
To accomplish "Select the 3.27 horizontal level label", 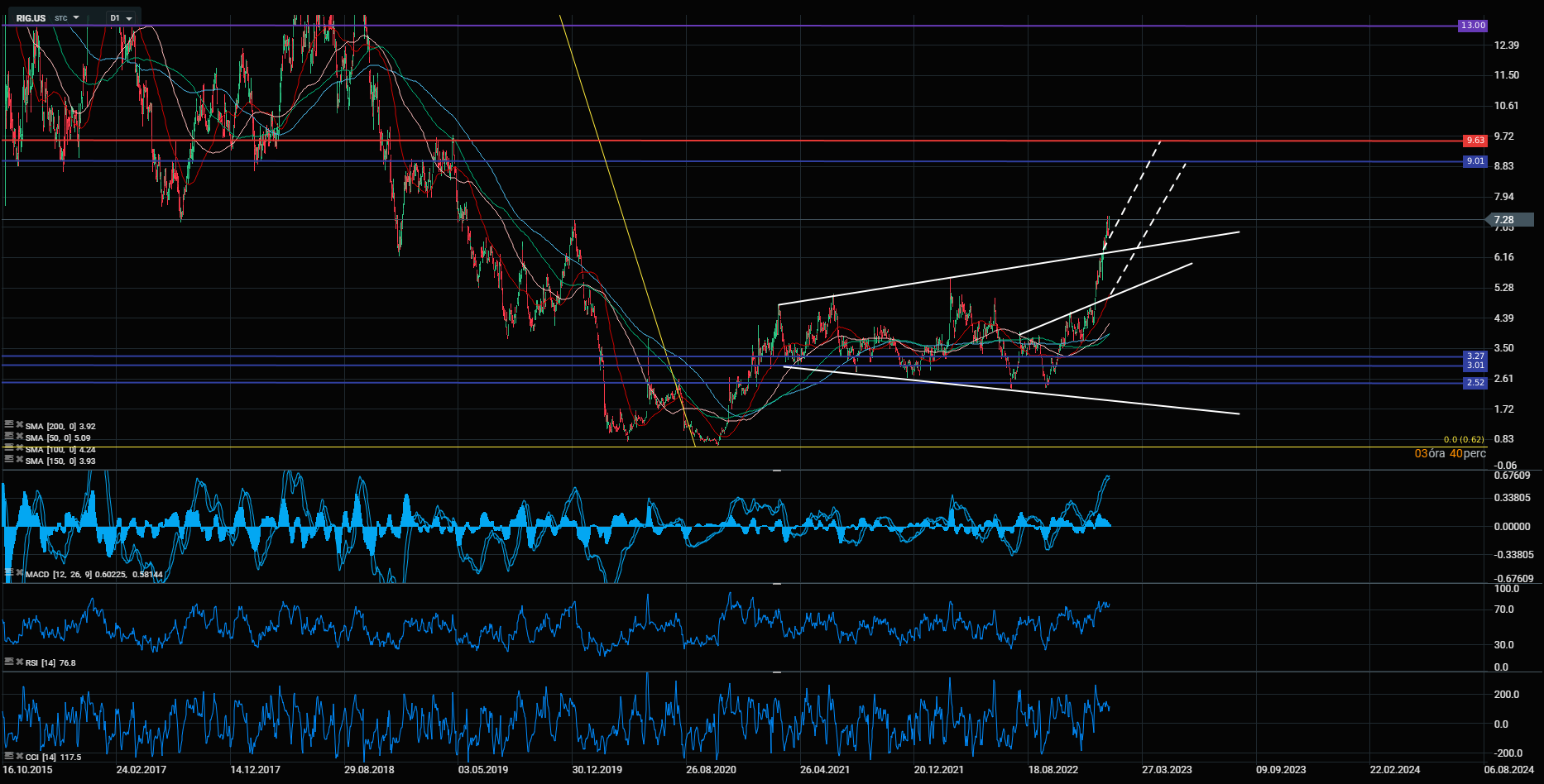I will pos(1474,356).
